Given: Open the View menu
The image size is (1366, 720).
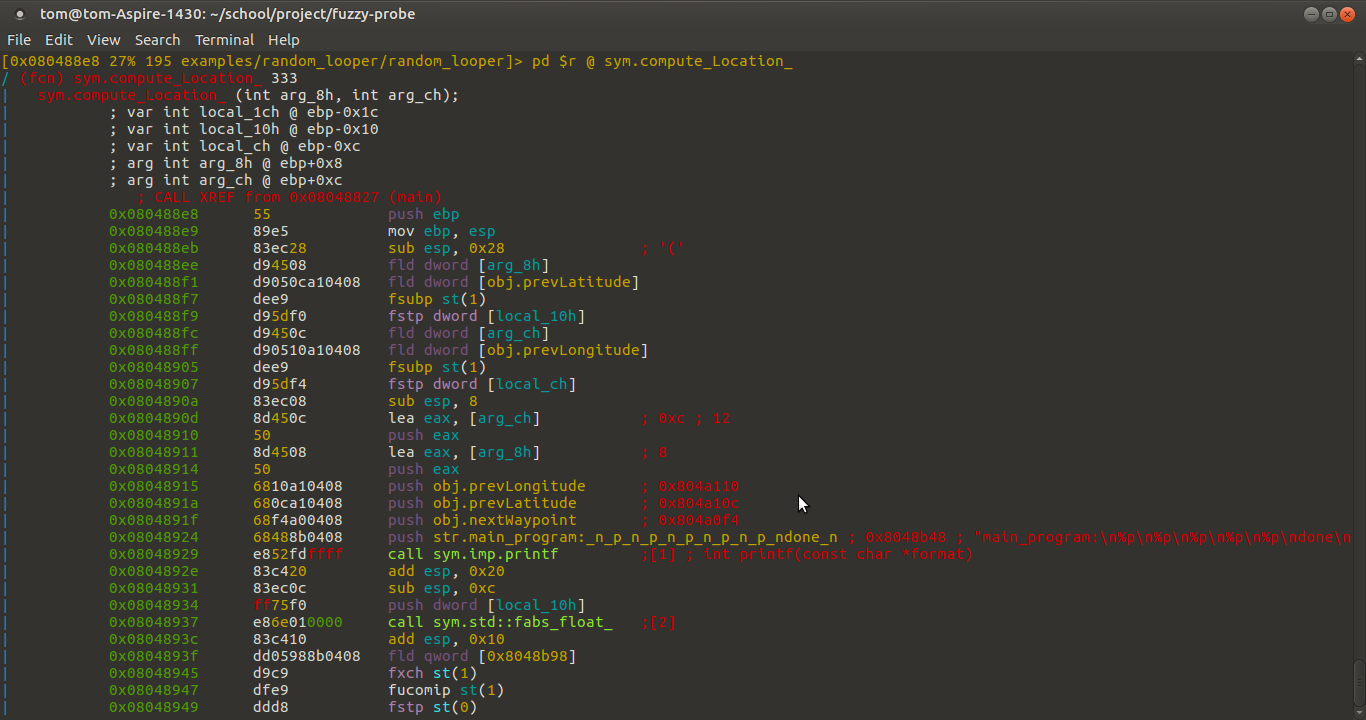Looking at the screenshot, I should point(103,40).
